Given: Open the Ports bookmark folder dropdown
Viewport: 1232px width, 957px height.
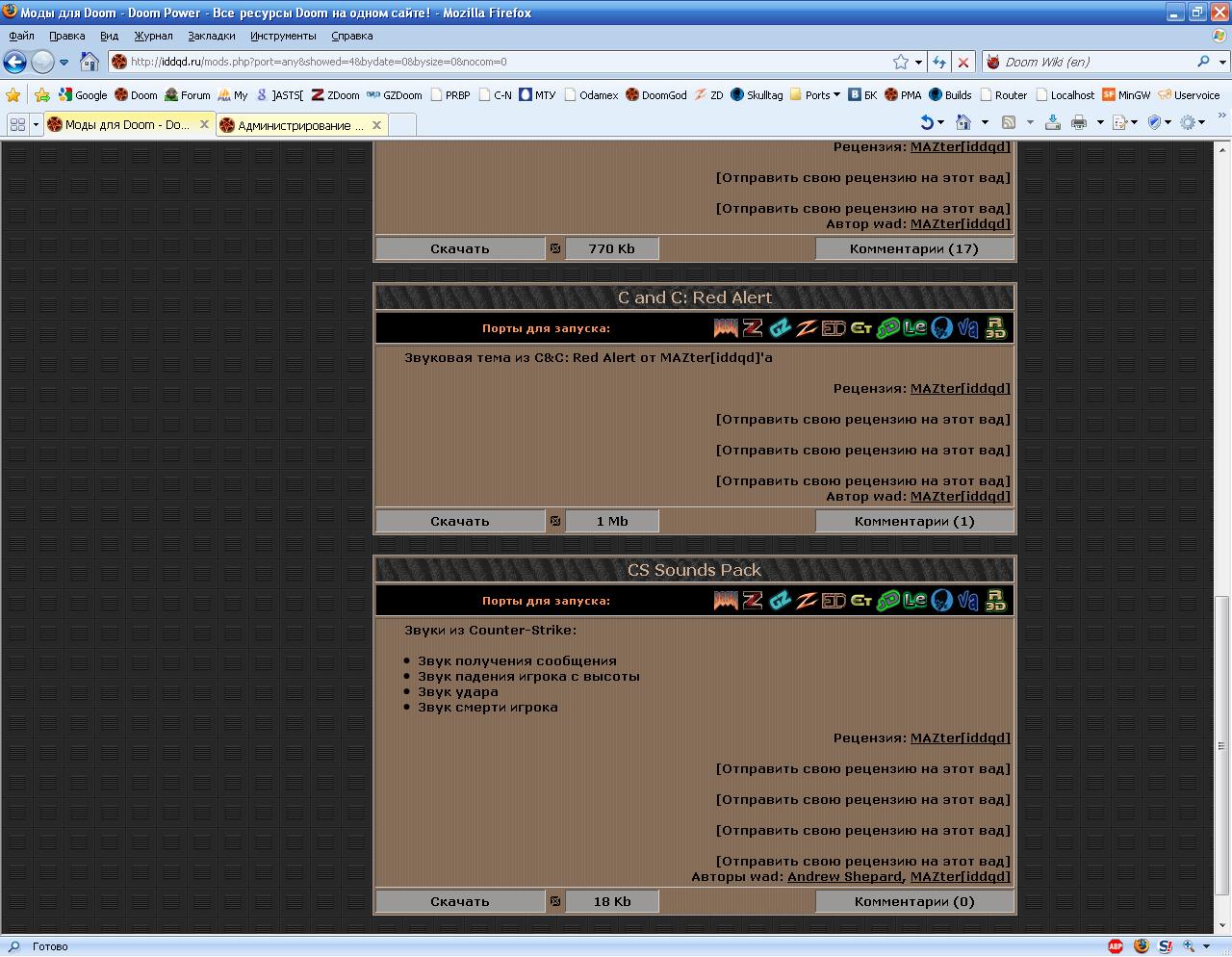Looking at the screenshot, I should (823, 95).
